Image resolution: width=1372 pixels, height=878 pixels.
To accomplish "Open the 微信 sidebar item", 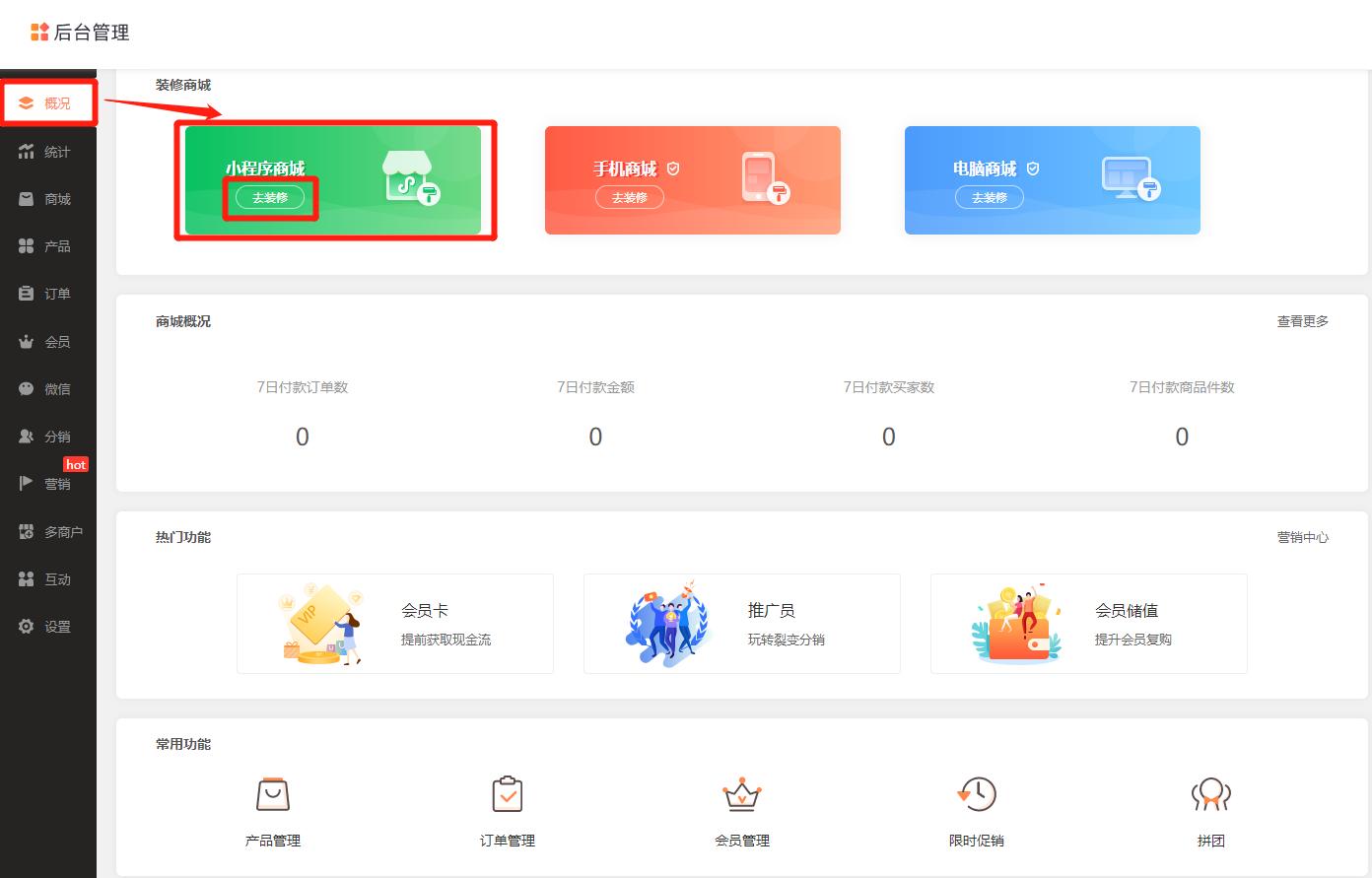I will click(48, 388).
